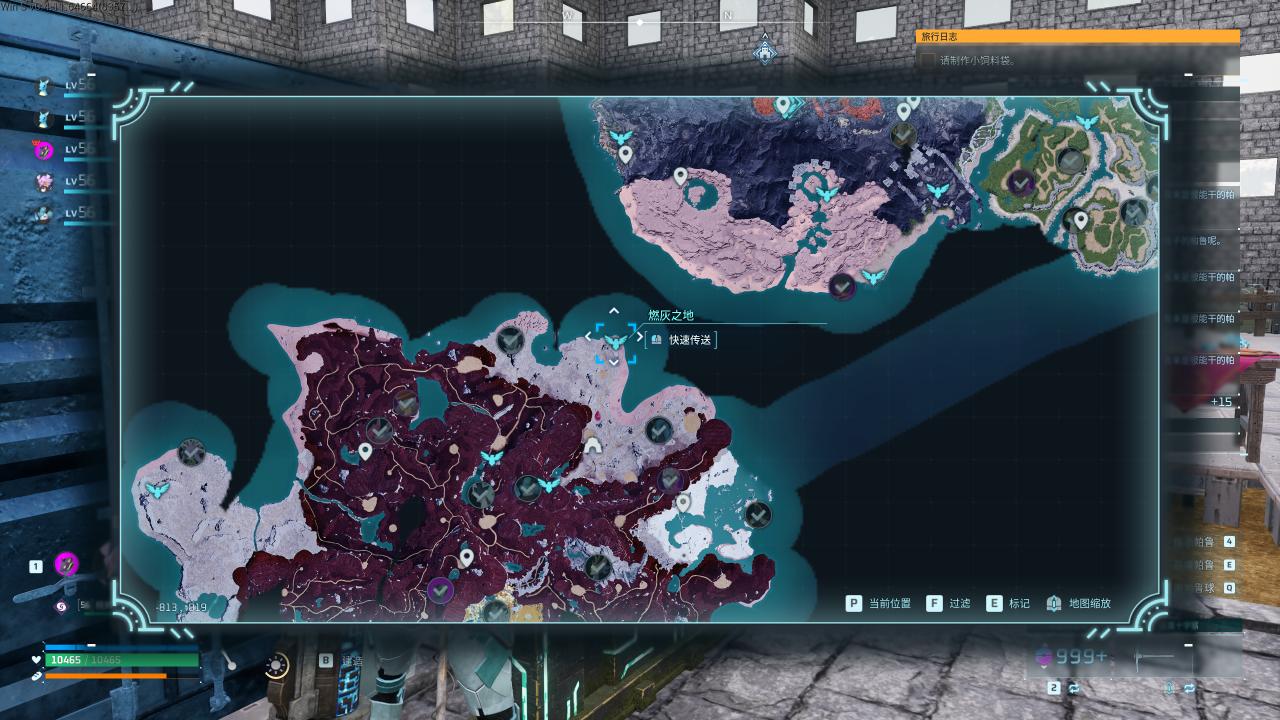
Task: Select the highlighted 燃灰之地 fast travel eagle
Action: [x=615, y=342]
